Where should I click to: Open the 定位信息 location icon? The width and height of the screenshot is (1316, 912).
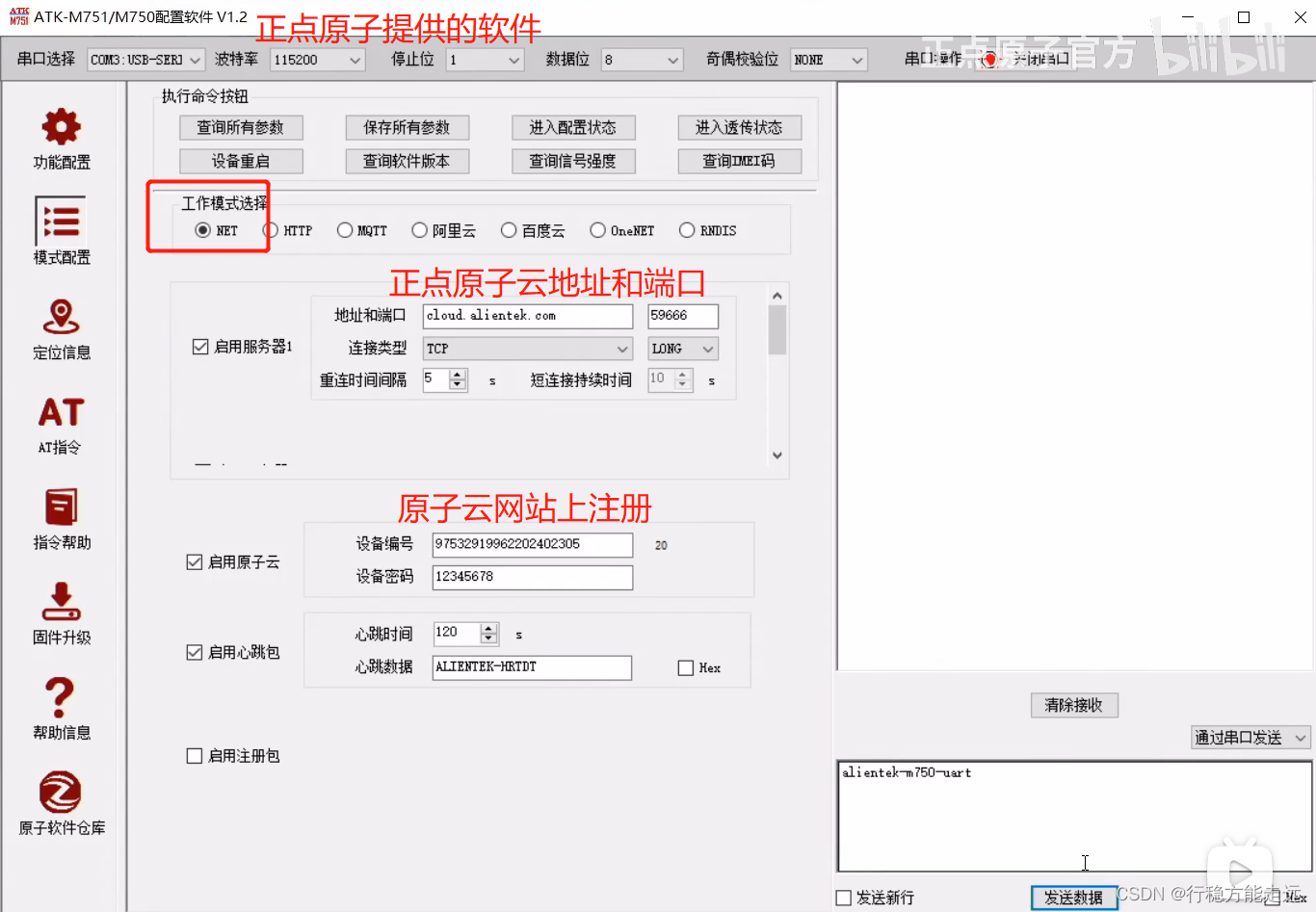[x=61, y=317]
